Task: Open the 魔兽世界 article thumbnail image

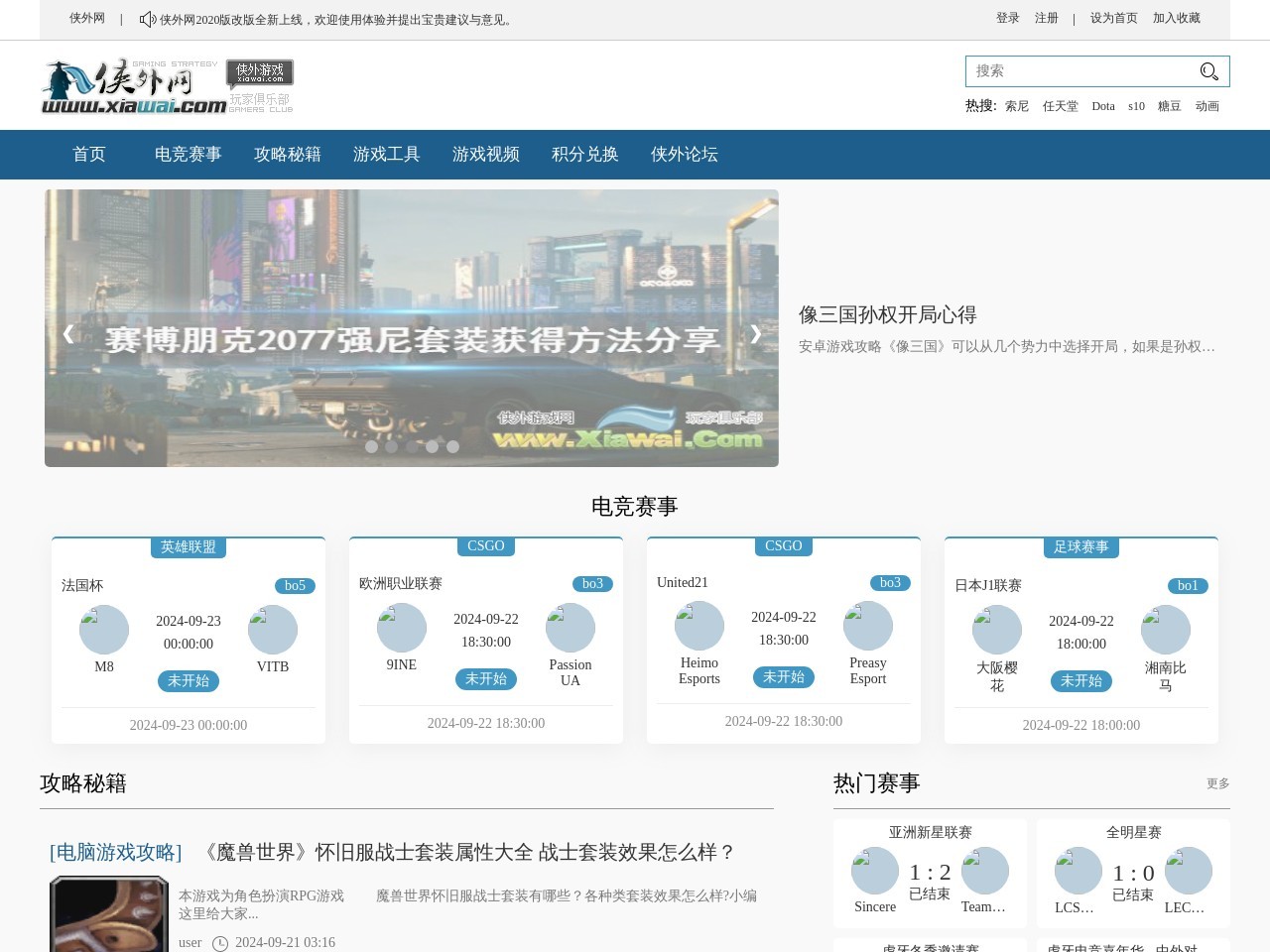Action: [109, 914]
